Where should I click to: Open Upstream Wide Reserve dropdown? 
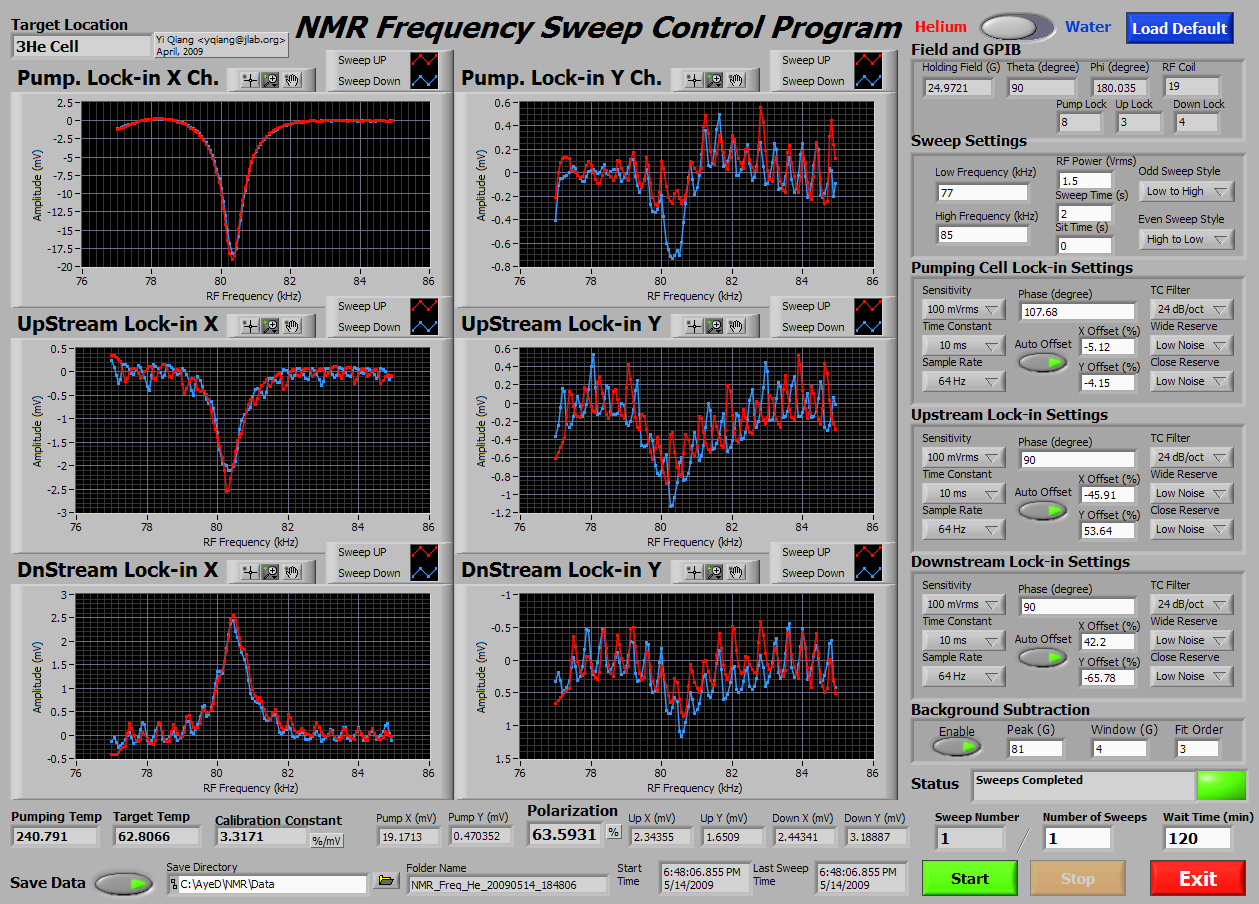(x=1192, y=493)
